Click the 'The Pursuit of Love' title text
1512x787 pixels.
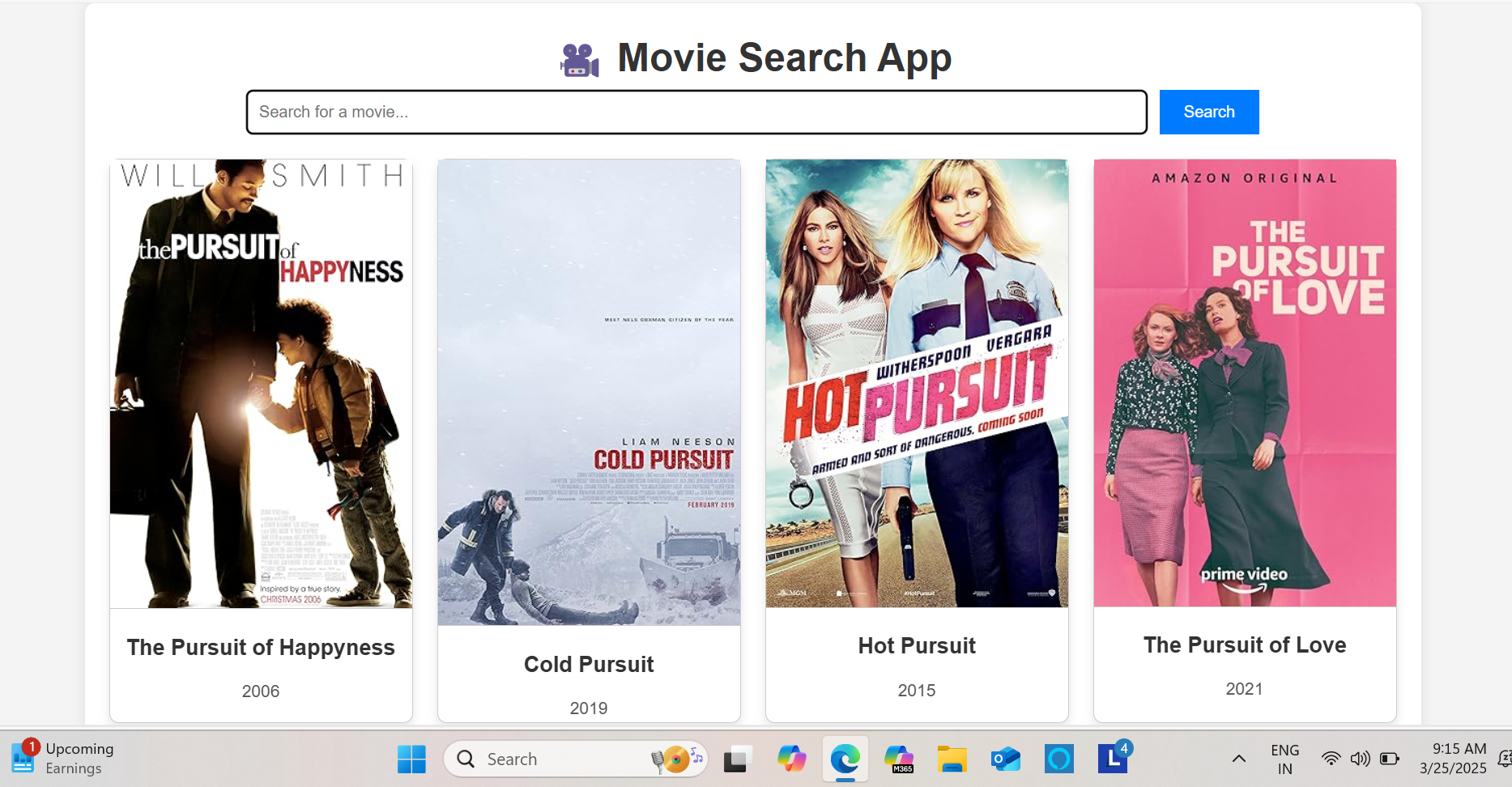click(x=1245, y=645)
